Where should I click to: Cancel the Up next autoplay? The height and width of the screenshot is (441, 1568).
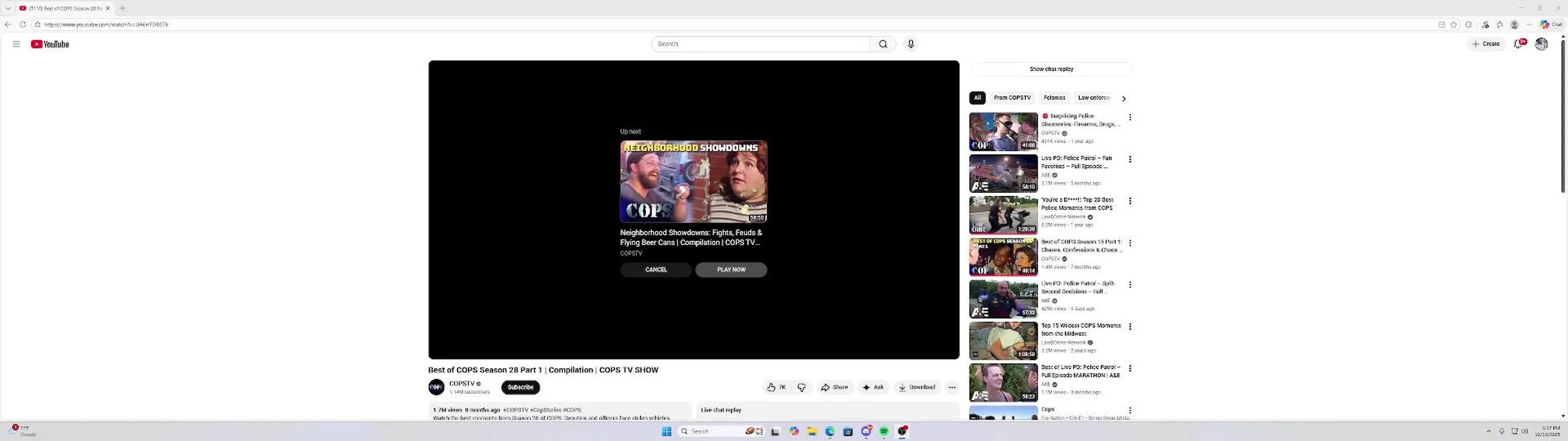pos(656,269)
